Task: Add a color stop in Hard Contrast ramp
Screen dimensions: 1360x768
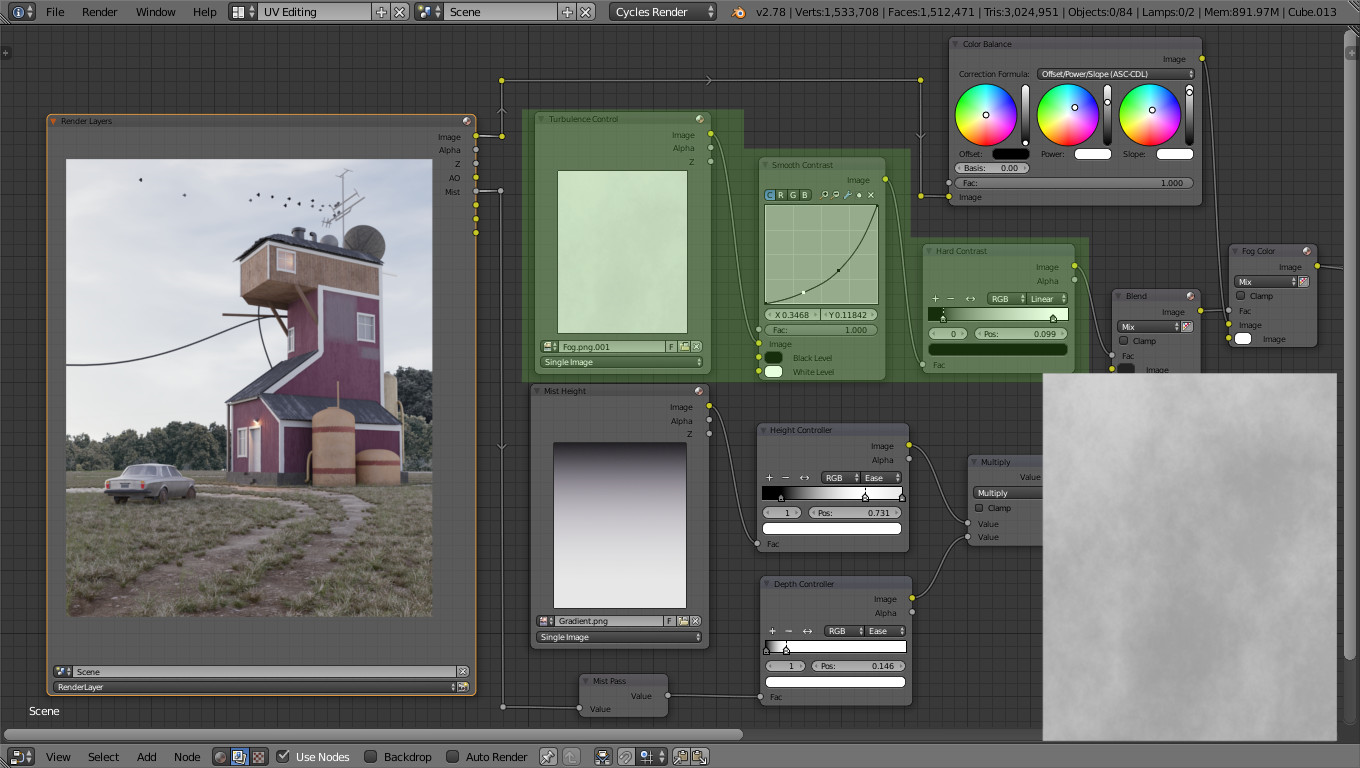Action: pos(936,299)
